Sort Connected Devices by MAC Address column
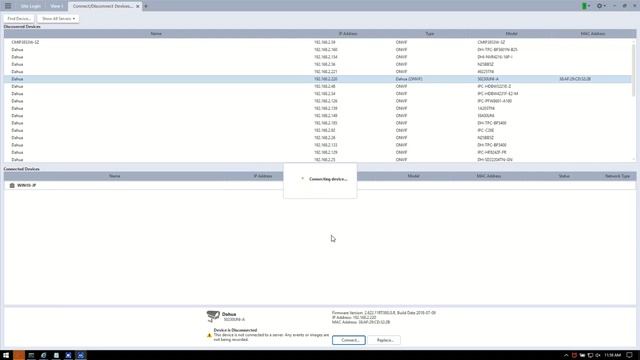 (x=489, y=176)
